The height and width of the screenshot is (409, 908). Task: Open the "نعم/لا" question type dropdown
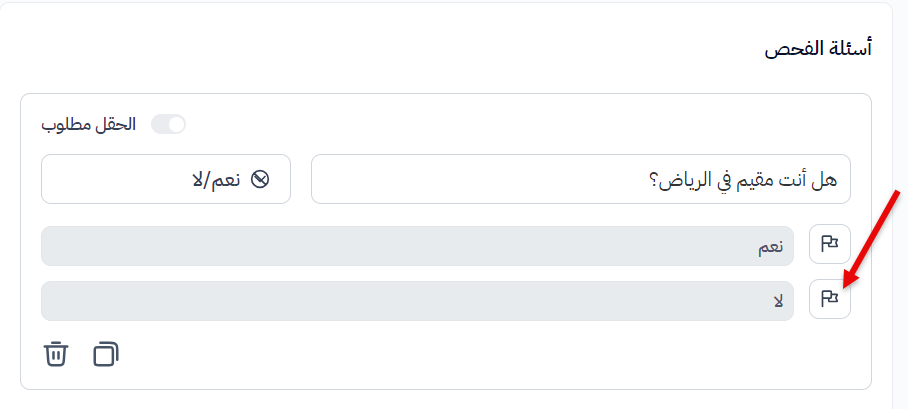(166, 180)
